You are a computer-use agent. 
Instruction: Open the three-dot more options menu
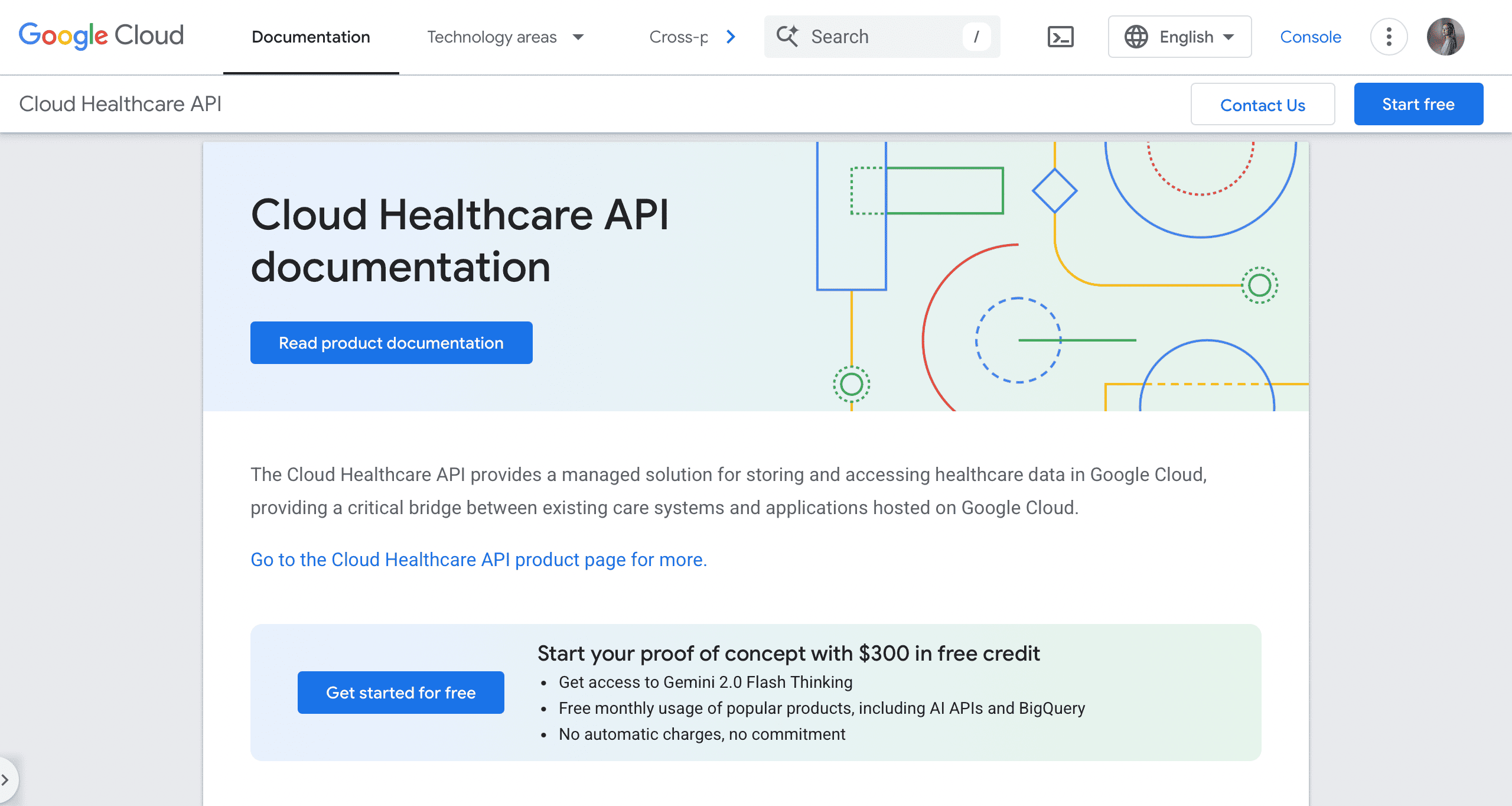click(1389, 37)
